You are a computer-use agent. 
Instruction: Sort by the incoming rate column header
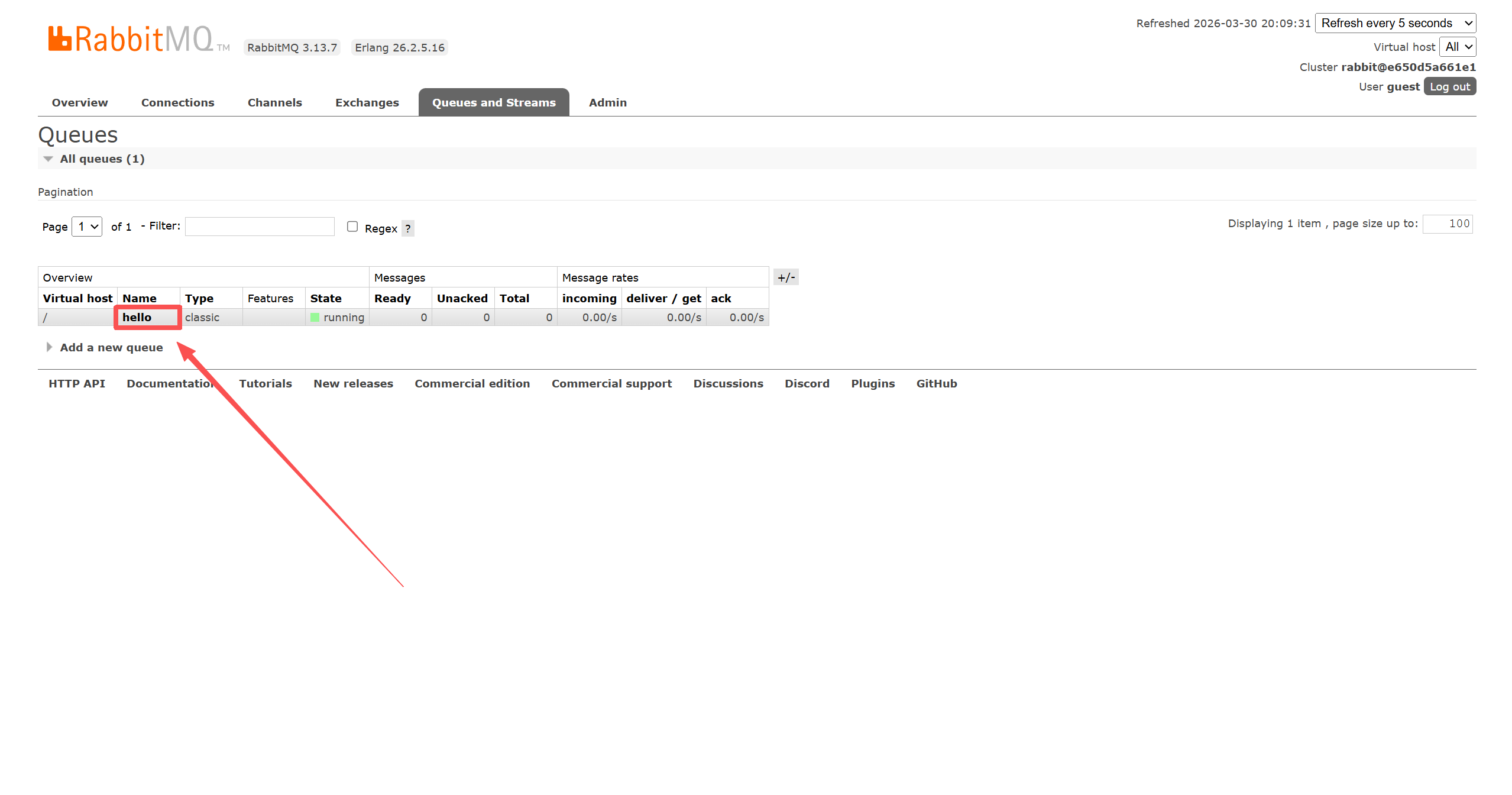click(590, 298)
